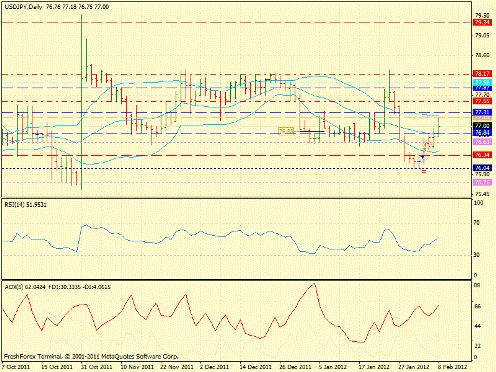
Task: Click the 79.50 price axis value
Action: pos(482,15)
